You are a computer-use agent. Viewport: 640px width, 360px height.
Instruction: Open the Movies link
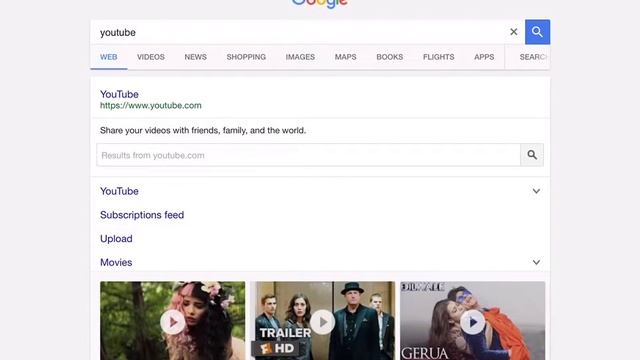click(x=116, y=262)
